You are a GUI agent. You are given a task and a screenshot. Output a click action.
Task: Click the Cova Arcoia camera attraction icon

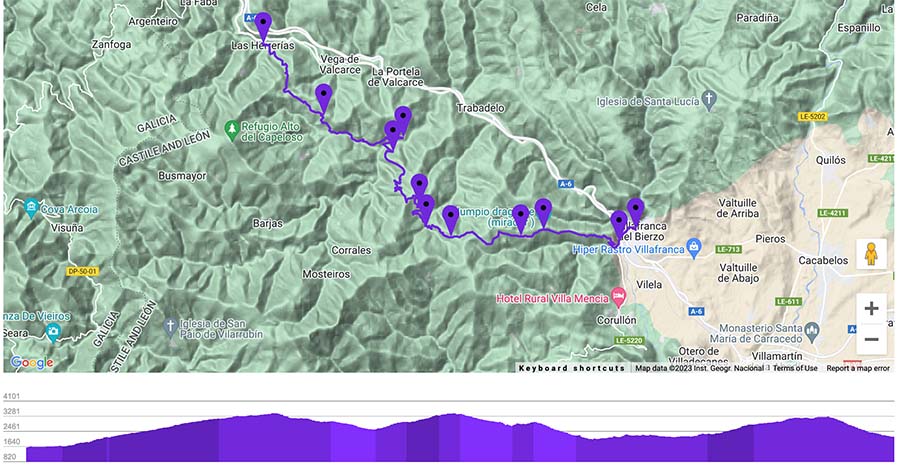pos(32,207)
